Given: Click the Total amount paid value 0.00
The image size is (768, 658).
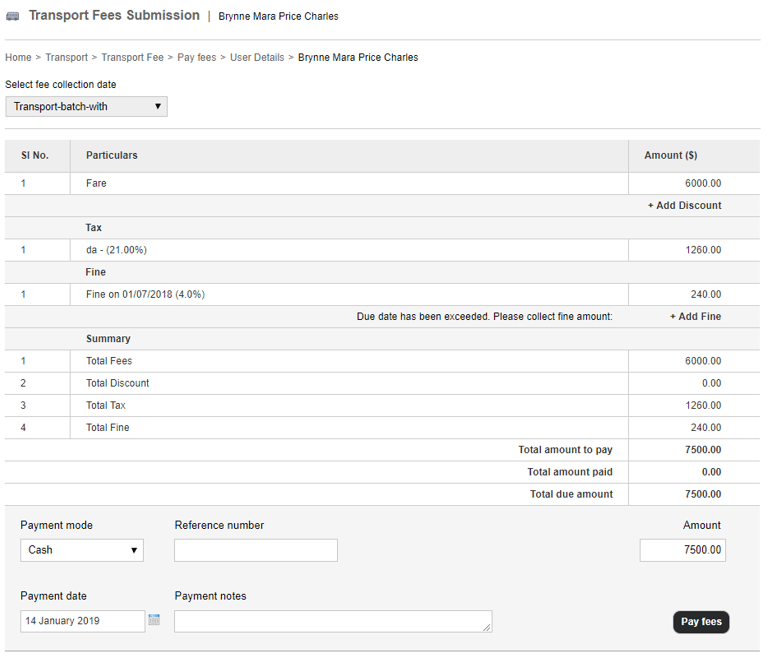Looking at the screenshot, I should (711, 472).
